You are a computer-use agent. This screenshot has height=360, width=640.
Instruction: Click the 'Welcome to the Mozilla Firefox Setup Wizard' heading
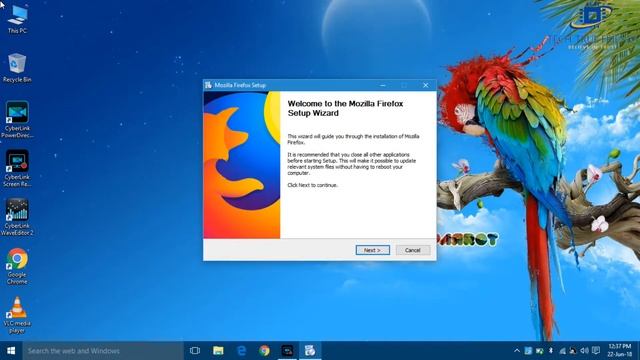345,109
